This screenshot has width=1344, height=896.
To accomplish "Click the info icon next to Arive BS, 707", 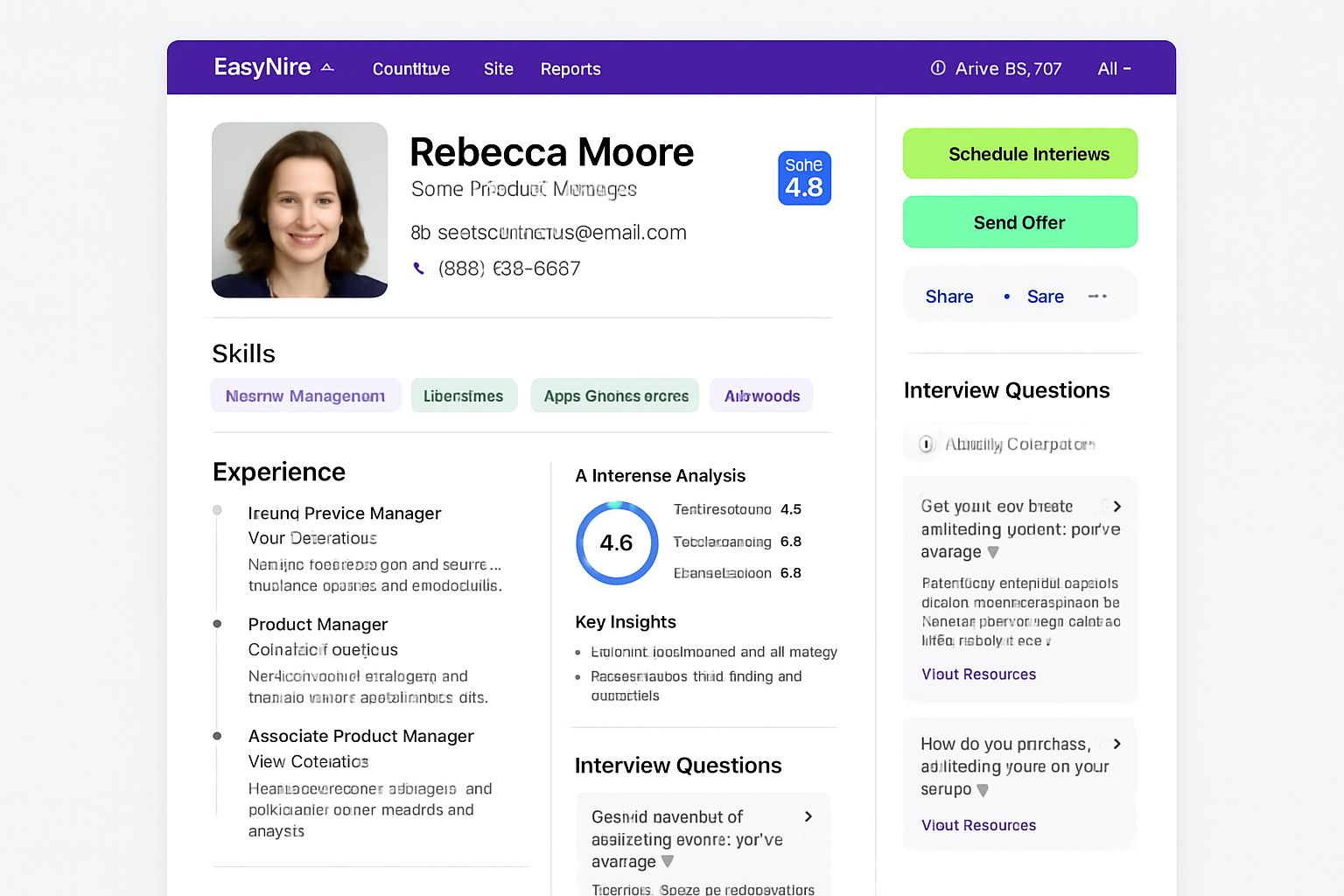I will click(x=938, y=68).
